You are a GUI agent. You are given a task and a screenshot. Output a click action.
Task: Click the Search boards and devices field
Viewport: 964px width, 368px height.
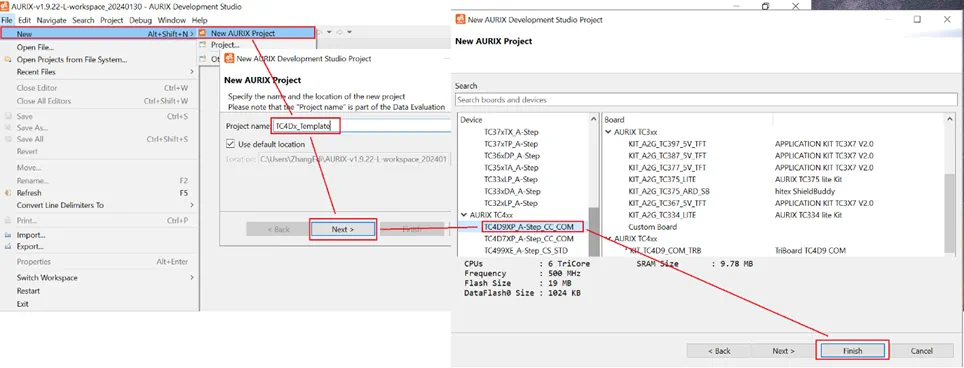point(706,100)
